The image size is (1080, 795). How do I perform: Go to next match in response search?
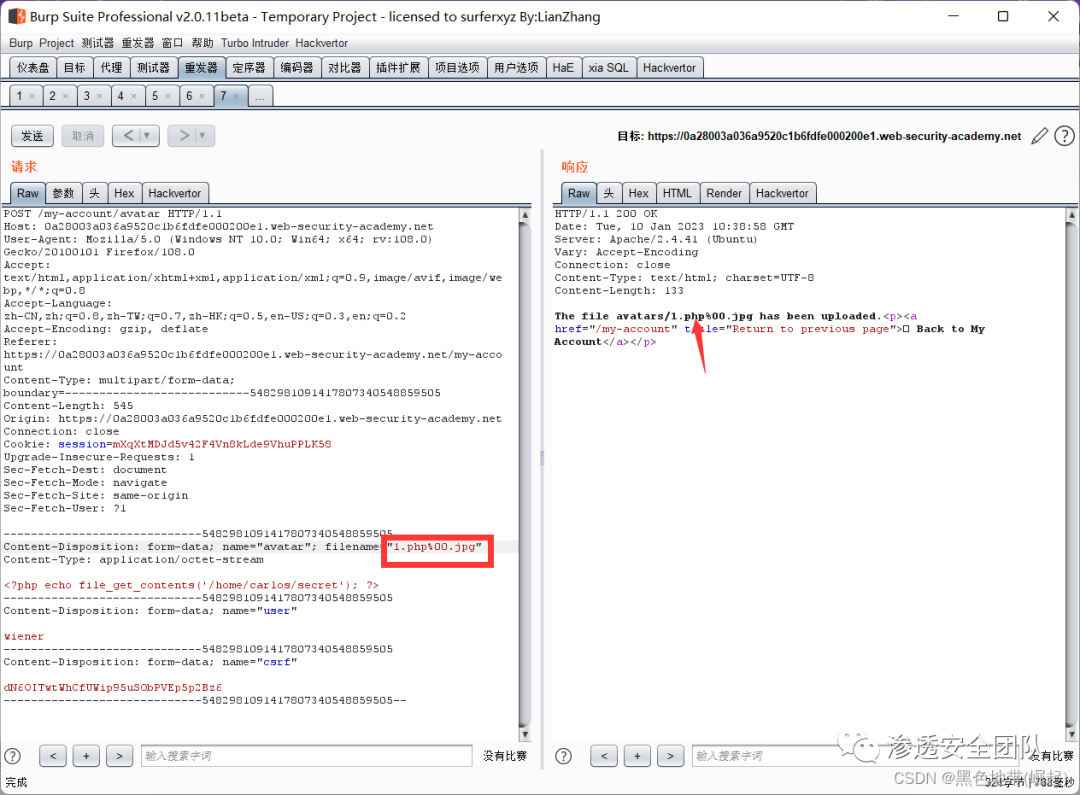pyautogui.click(x=670, y=756)
